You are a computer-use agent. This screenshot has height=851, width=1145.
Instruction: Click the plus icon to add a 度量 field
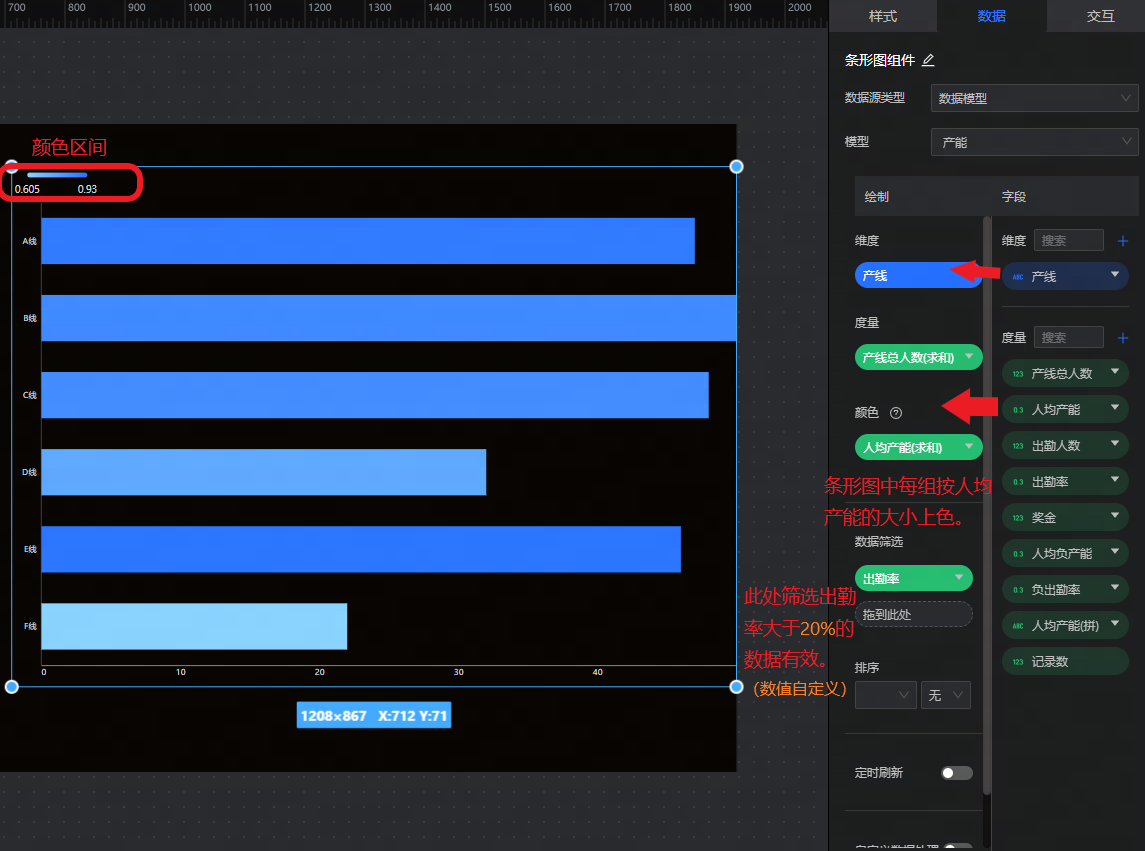[x=1122, y=338]
